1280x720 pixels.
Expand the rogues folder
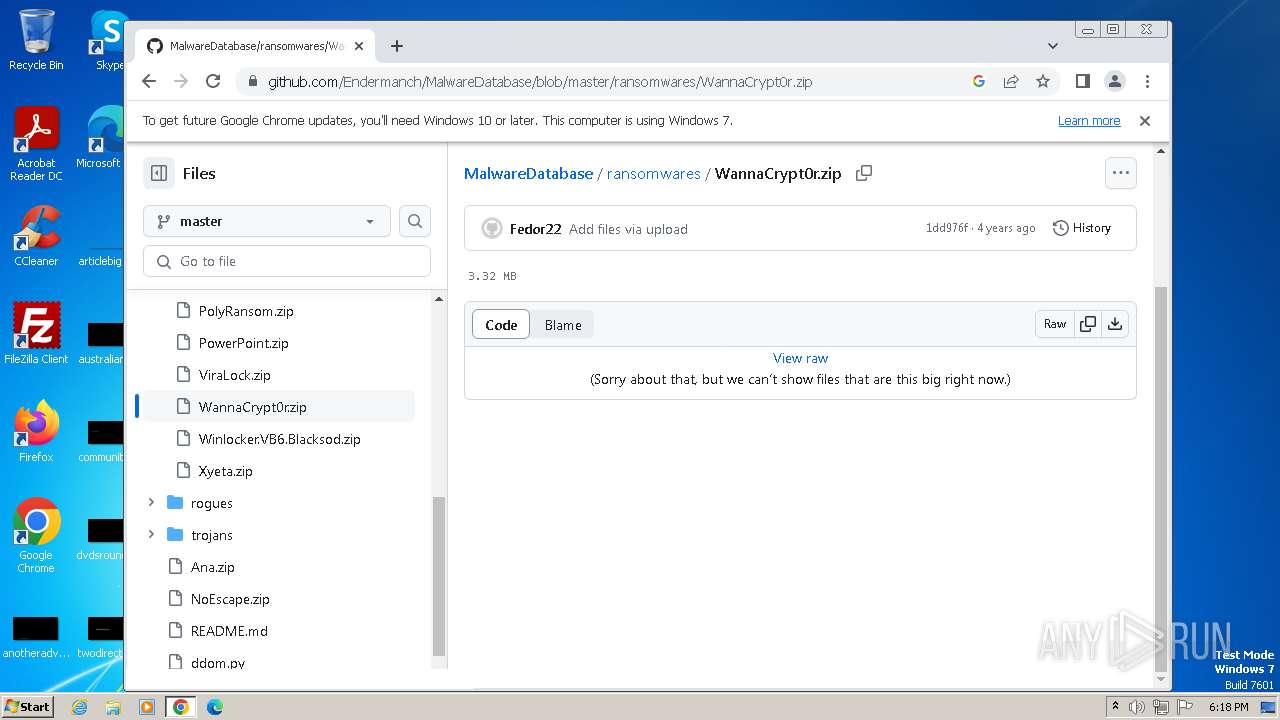(151, 503)
